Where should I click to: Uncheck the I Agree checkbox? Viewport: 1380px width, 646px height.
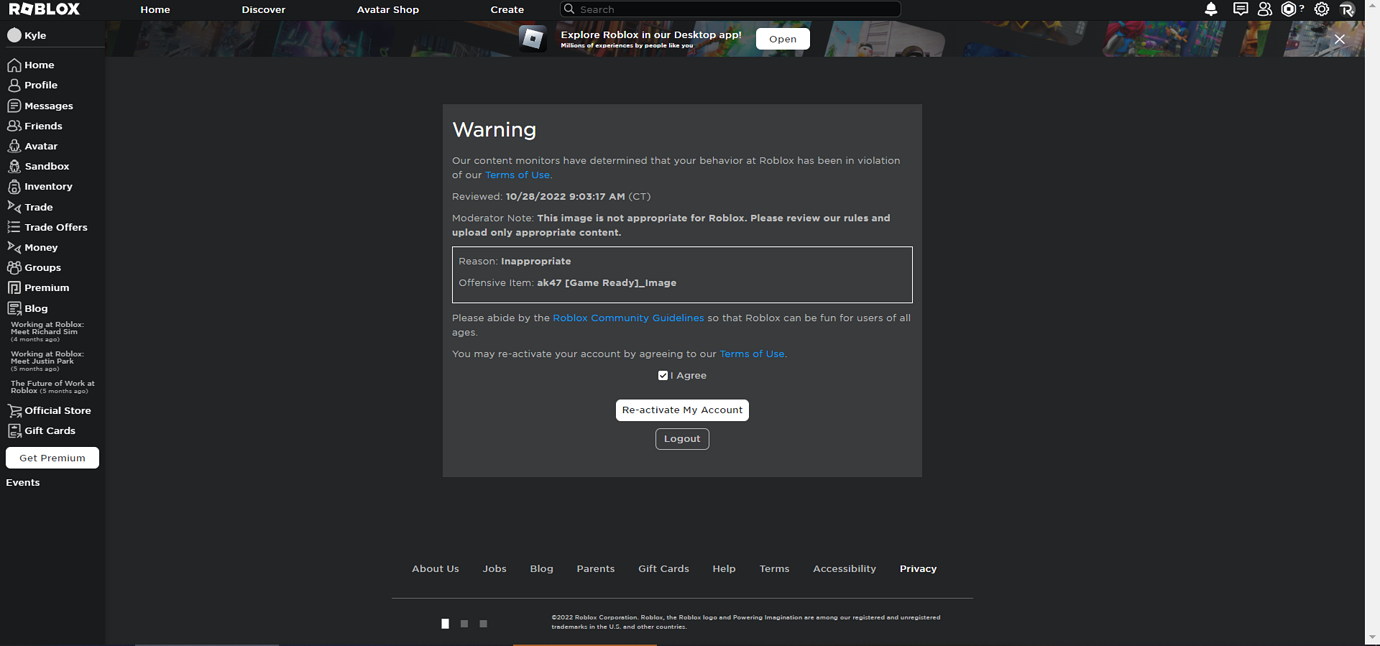(663, 375)
